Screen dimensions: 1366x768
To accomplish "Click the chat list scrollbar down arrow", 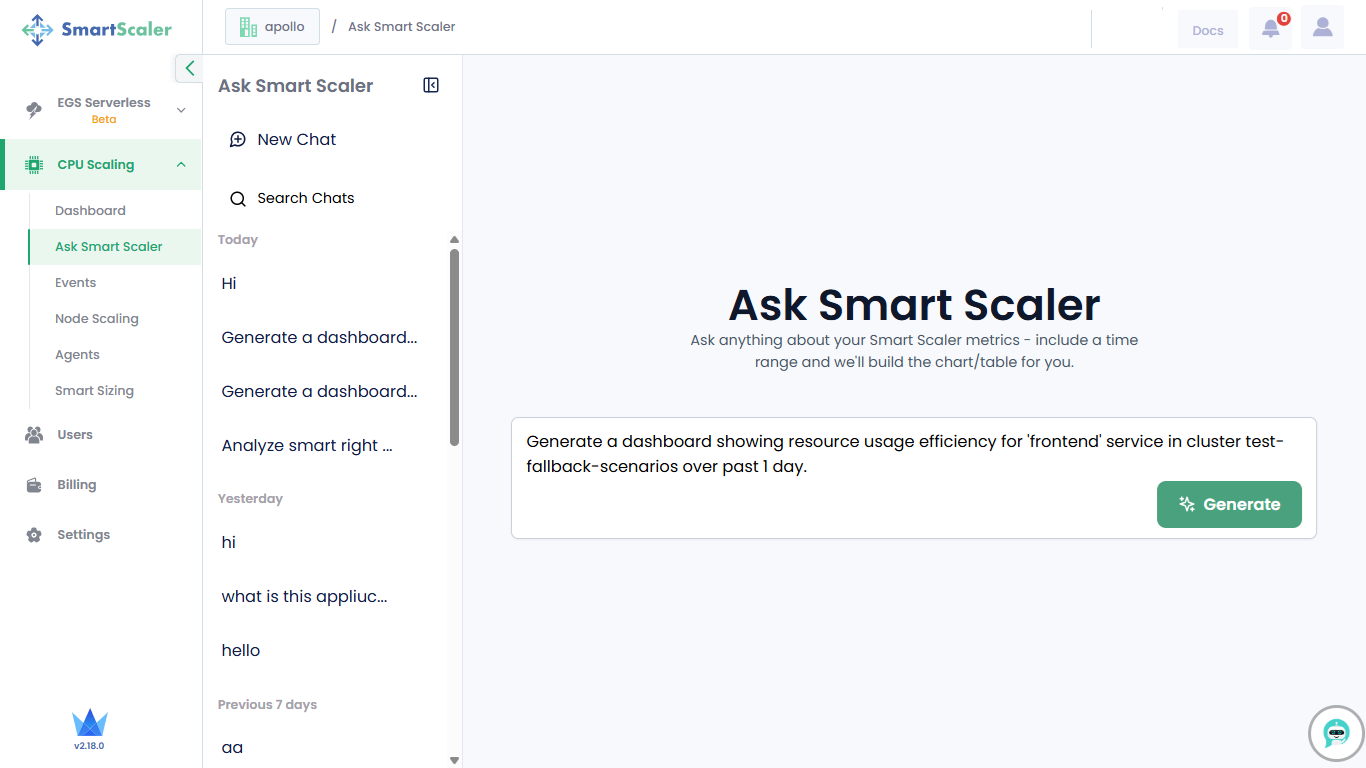I will point(454,760).
